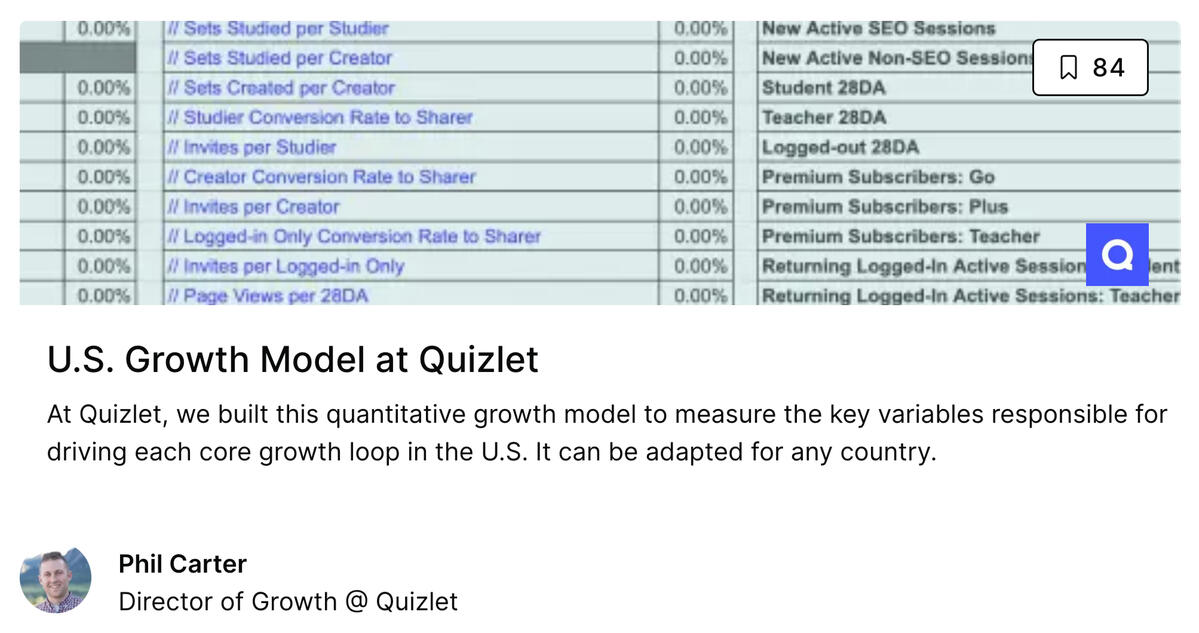Click the Quizlet logo badge
1199x633 pixels.
pyautogui.click(x=1117, y=255)
